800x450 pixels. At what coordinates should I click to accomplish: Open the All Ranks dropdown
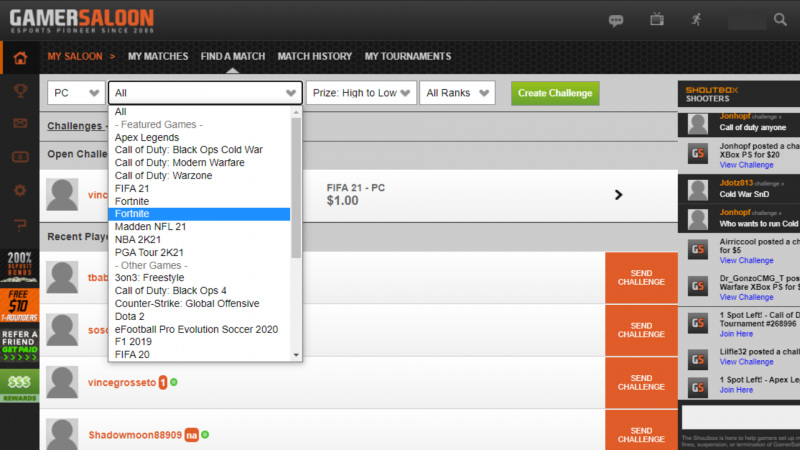pos(457,93)
